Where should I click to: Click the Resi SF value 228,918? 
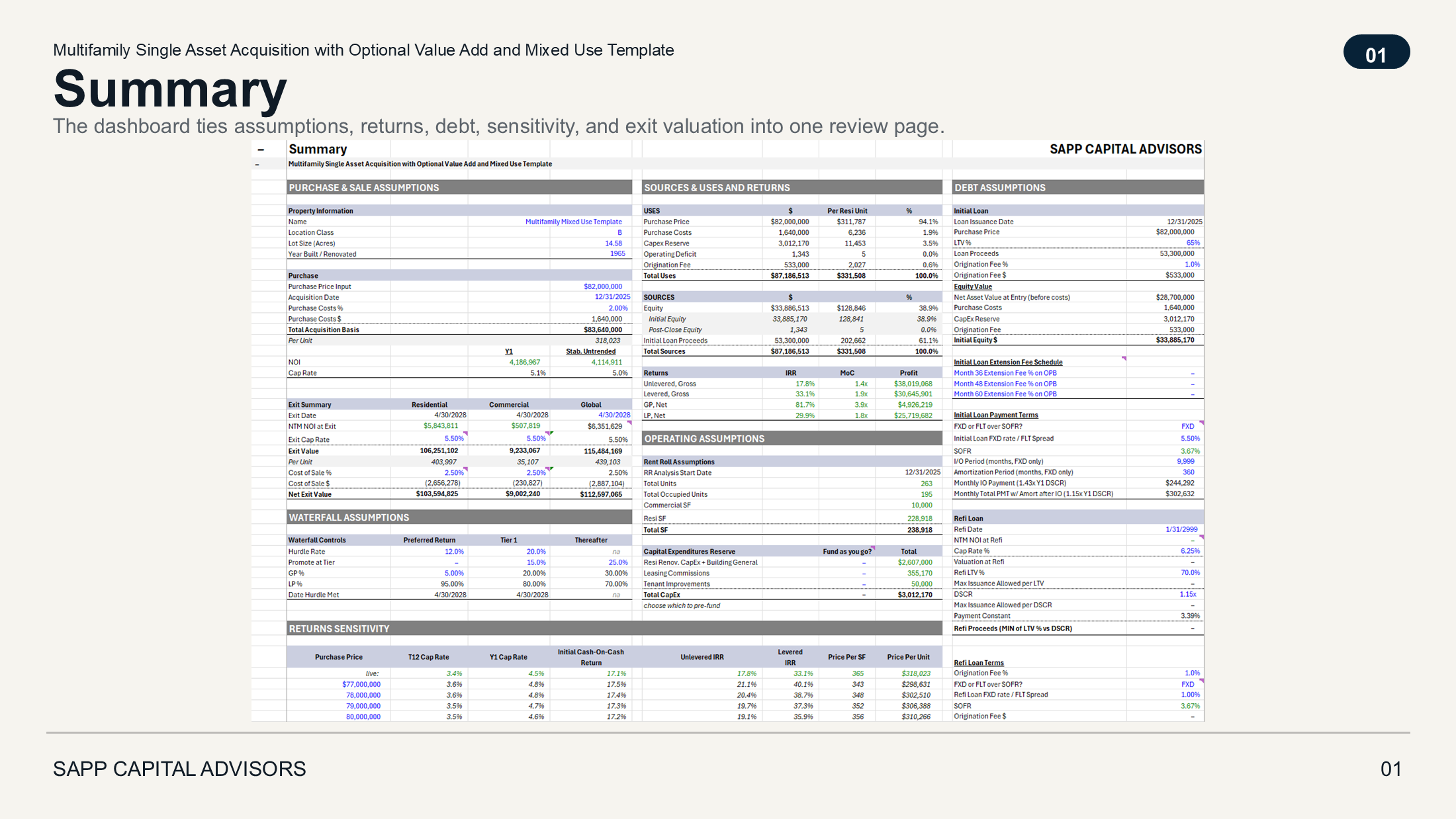(920, 519)
